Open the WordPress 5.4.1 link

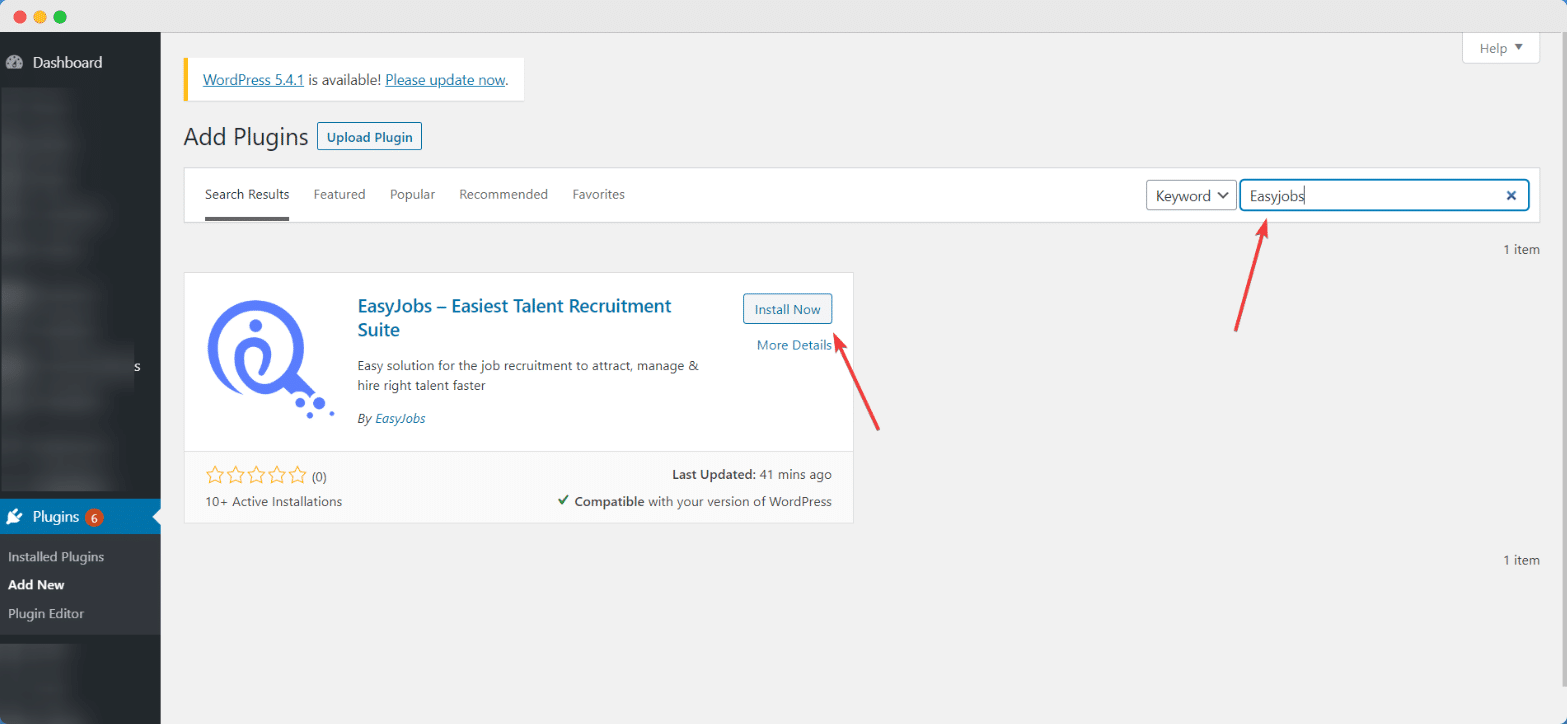click(253, 80)
